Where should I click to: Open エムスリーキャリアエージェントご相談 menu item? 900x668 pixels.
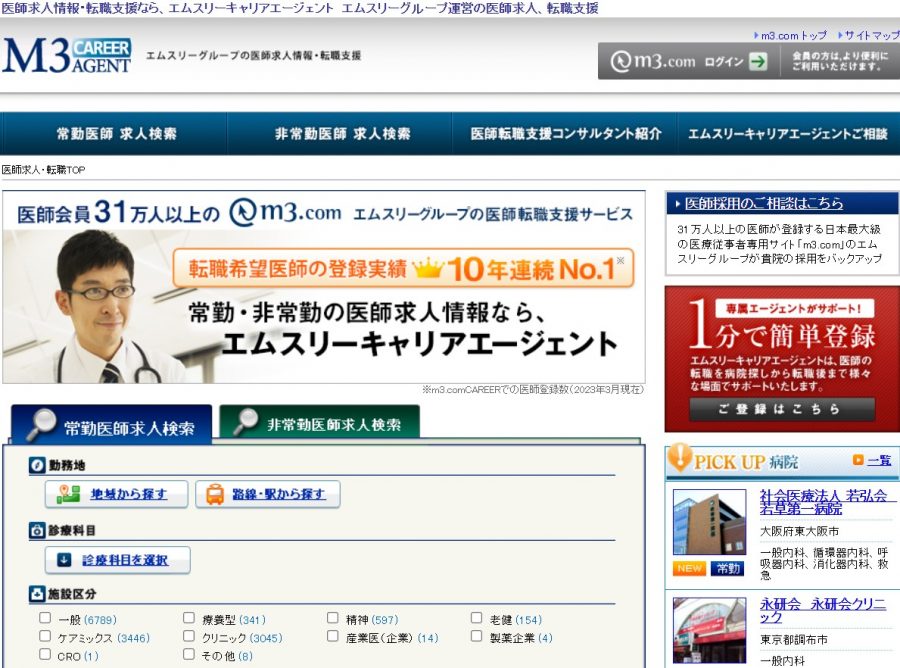788,134
